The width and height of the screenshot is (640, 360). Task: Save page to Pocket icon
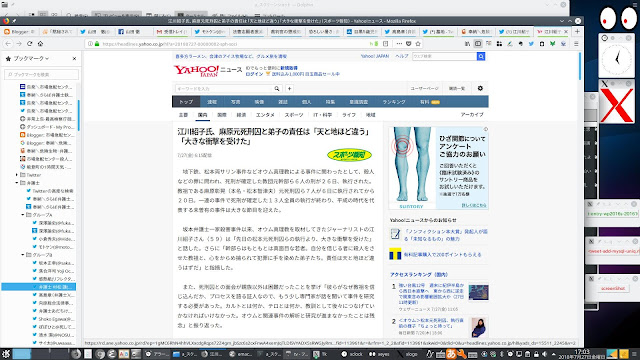pos(409,44)
